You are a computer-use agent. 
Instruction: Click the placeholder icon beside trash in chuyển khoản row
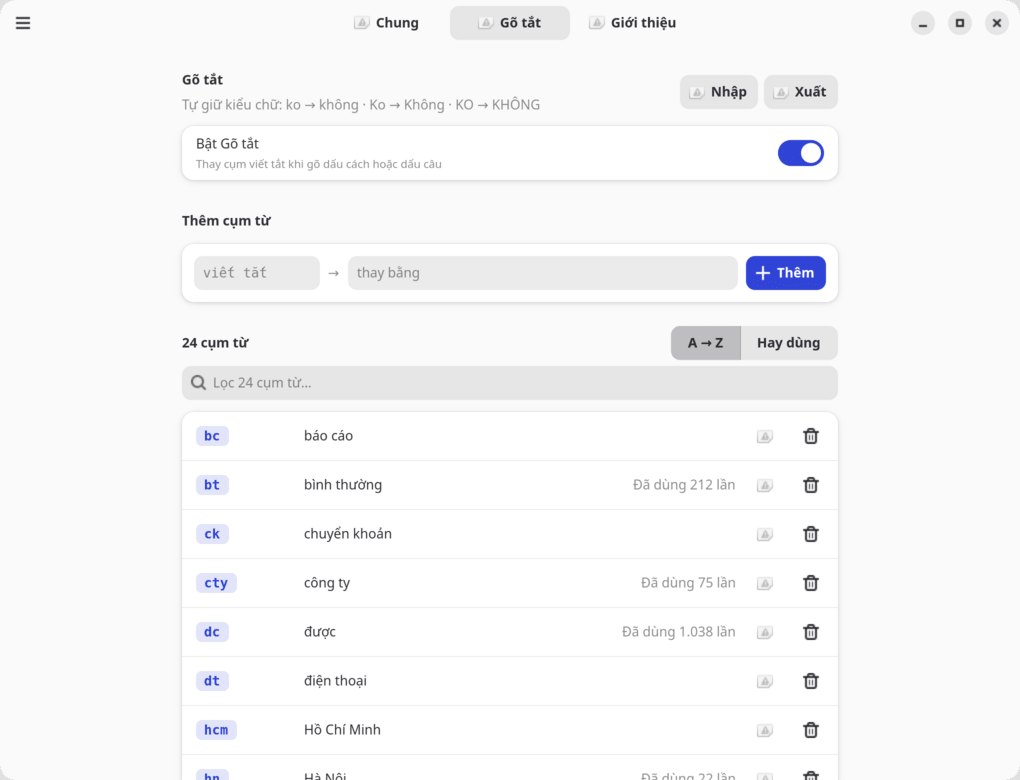point(765,534)
